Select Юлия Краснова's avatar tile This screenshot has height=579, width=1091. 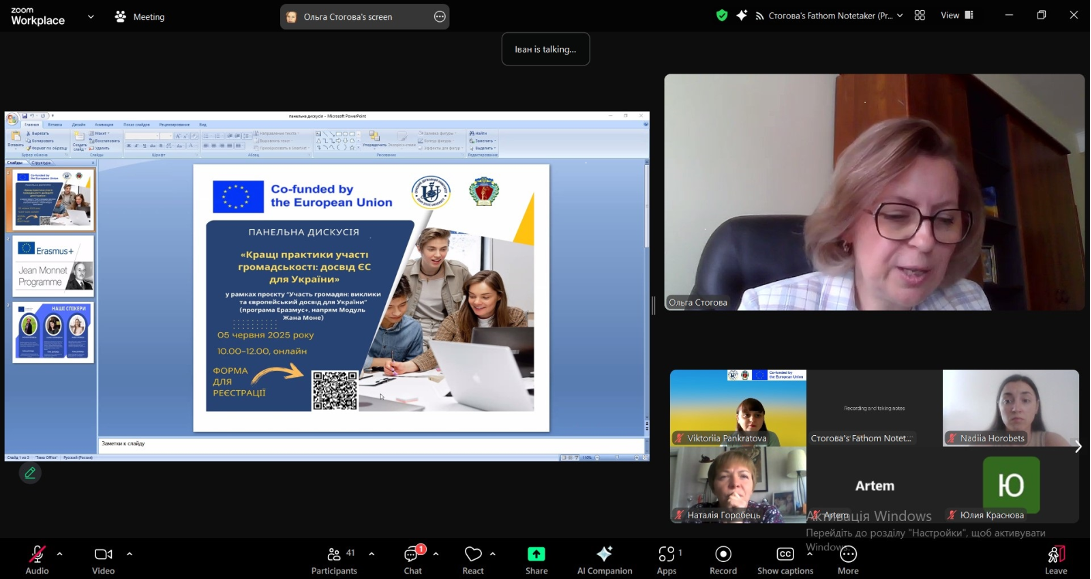[1010, 485]
